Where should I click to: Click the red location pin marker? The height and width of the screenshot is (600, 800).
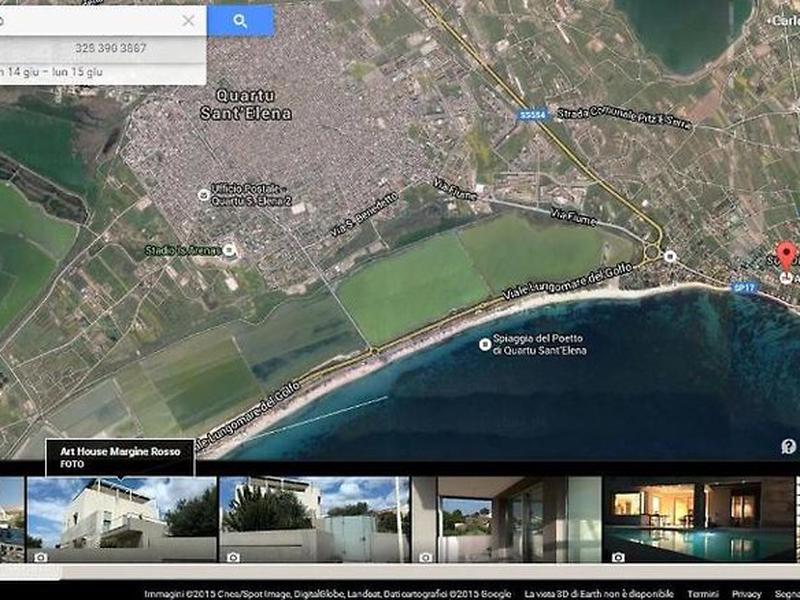pyautogui.click(x=786, y=254)
